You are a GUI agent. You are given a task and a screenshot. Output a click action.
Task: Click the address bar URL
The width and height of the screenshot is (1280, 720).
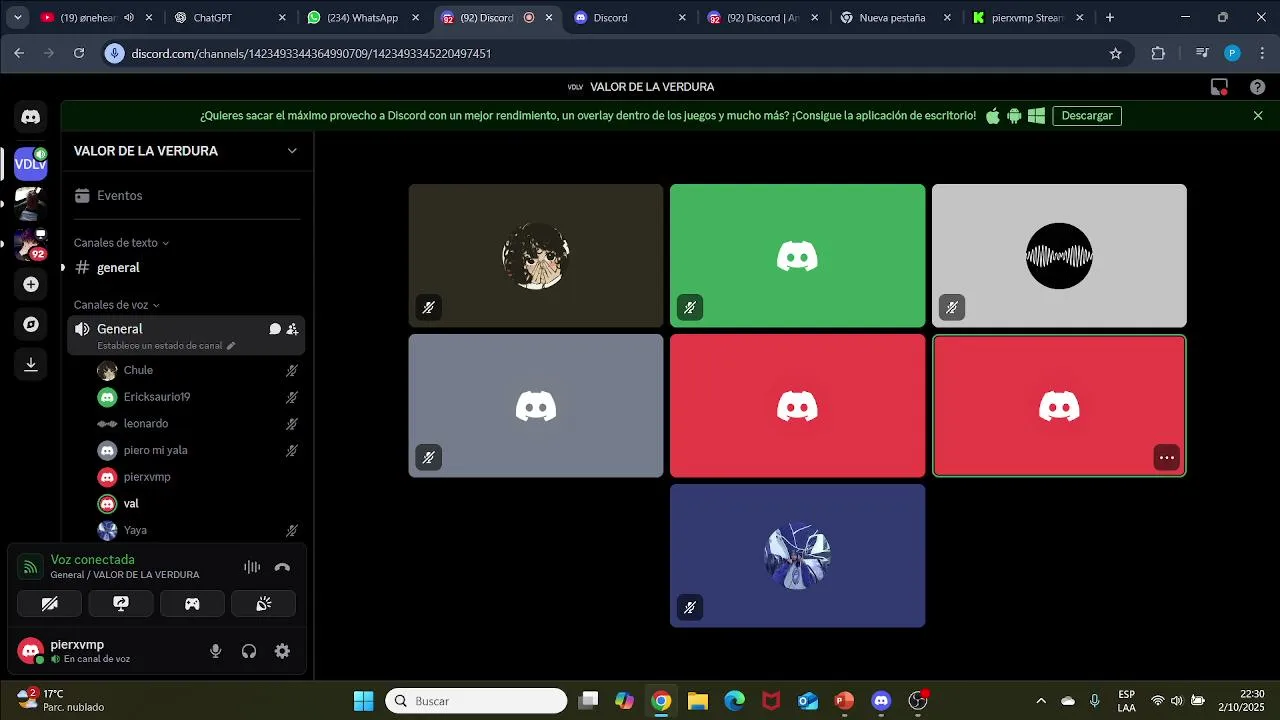pos(311,54)
